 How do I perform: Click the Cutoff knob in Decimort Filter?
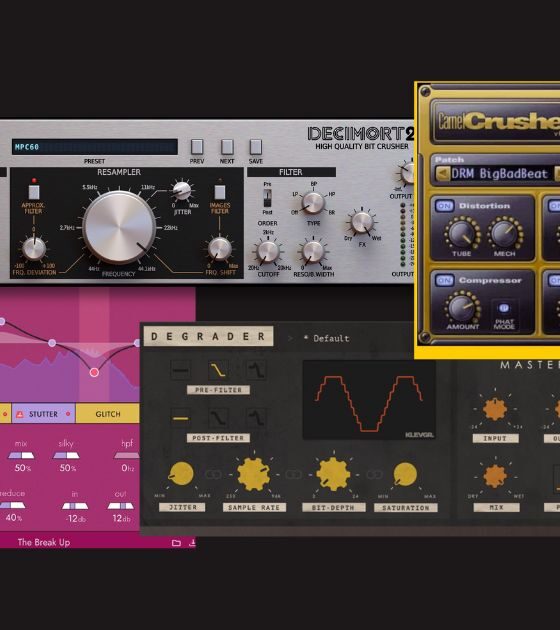[268, 253]
